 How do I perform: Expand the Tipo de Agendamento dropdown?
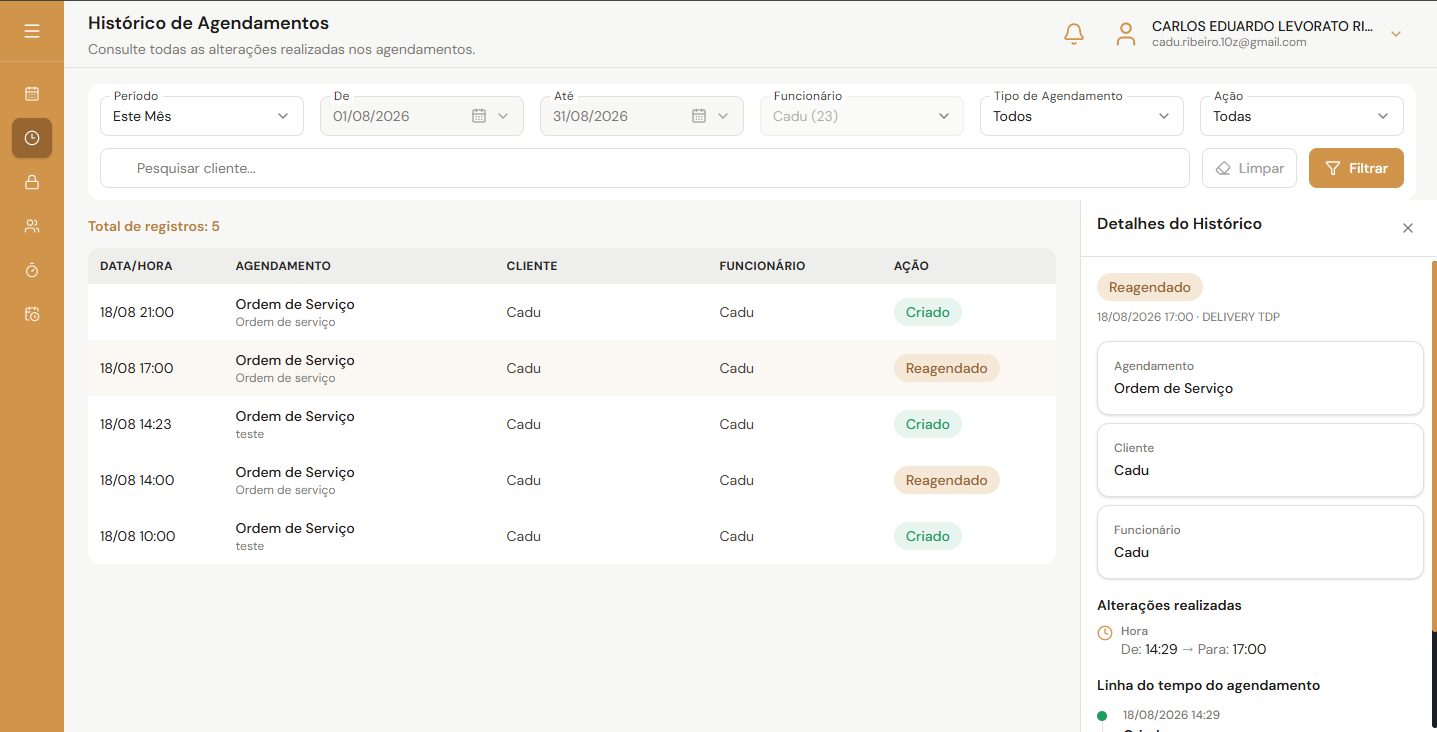tap(1082, 116)
